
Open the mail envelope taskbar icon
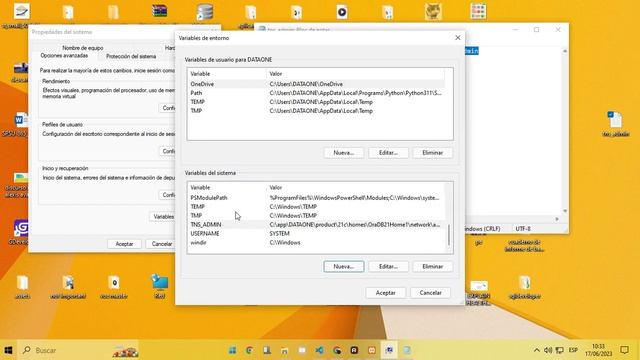[x=302, y=350]
